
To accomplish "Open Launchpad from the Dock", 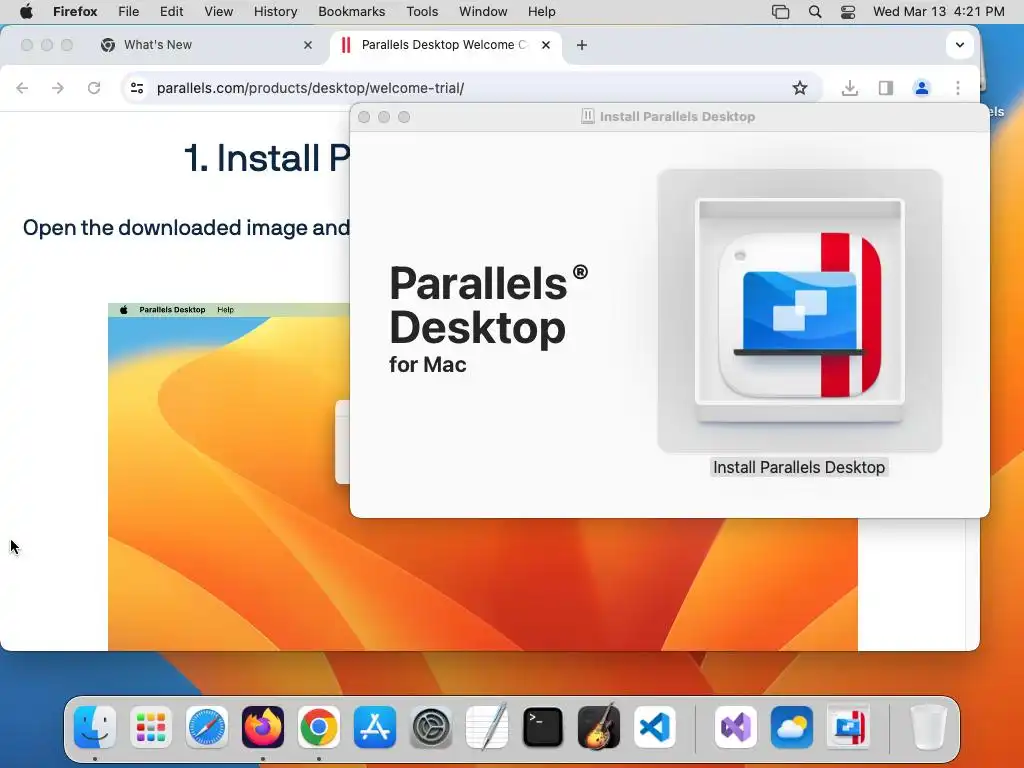I will [151, 727].
